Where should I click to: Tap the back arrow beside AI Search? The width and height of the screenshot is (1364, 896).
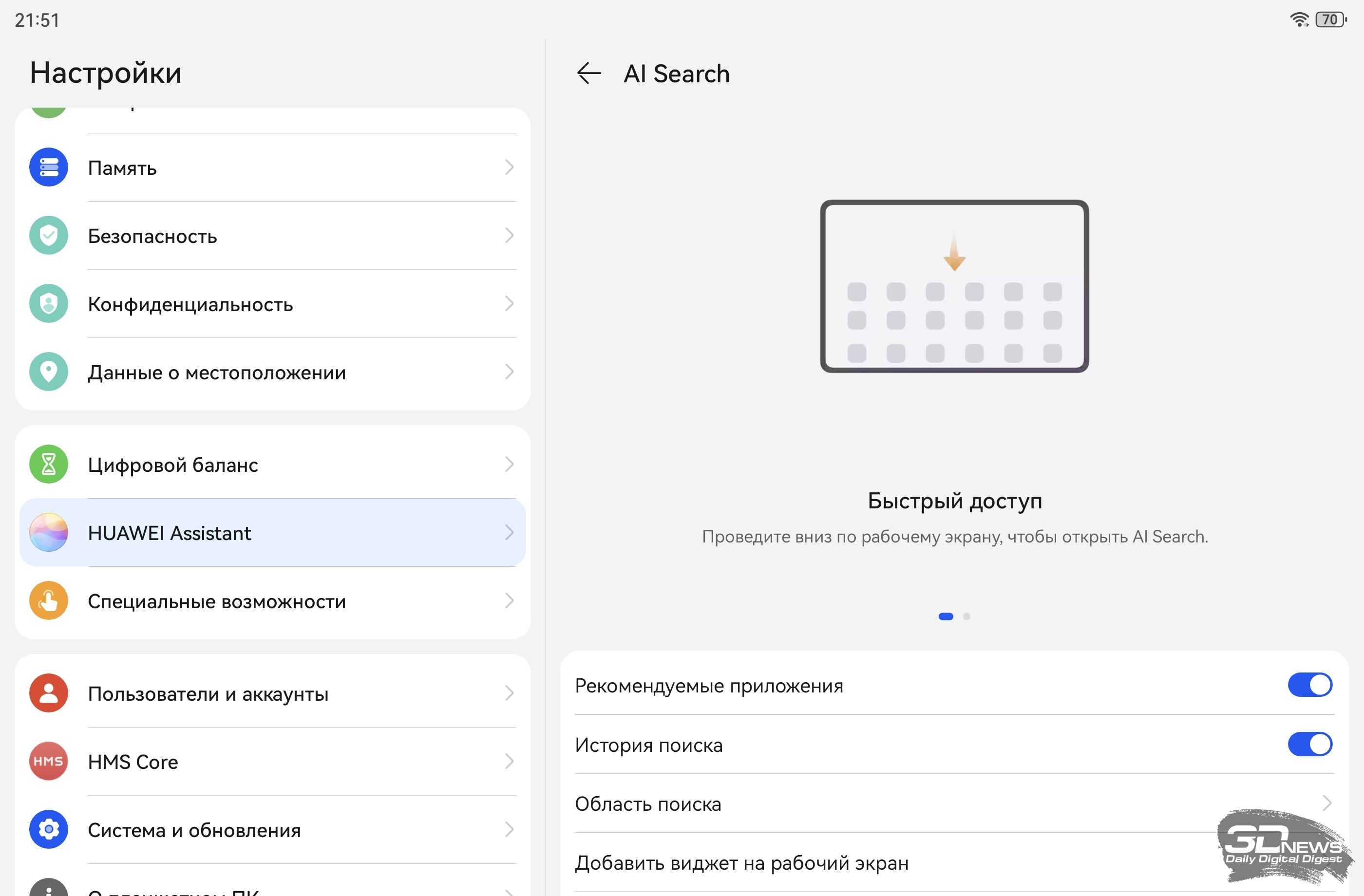pyautogui.click(x=588, y=74)
